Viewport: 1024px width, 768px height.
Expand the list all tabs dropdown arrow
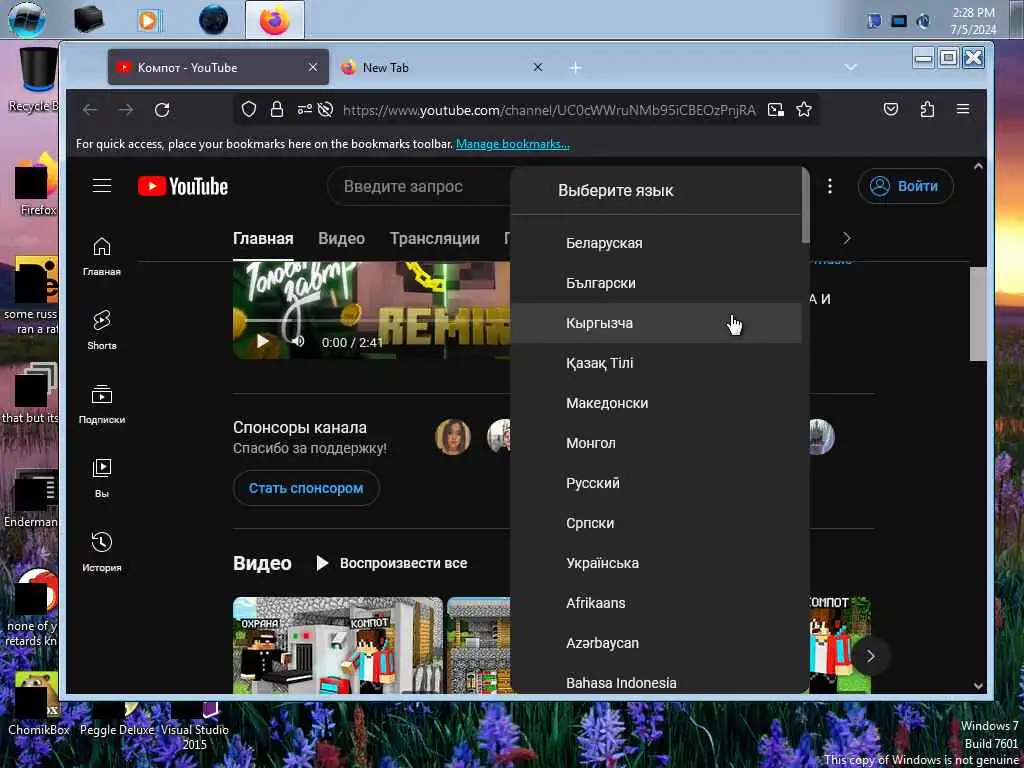[850, 67]
